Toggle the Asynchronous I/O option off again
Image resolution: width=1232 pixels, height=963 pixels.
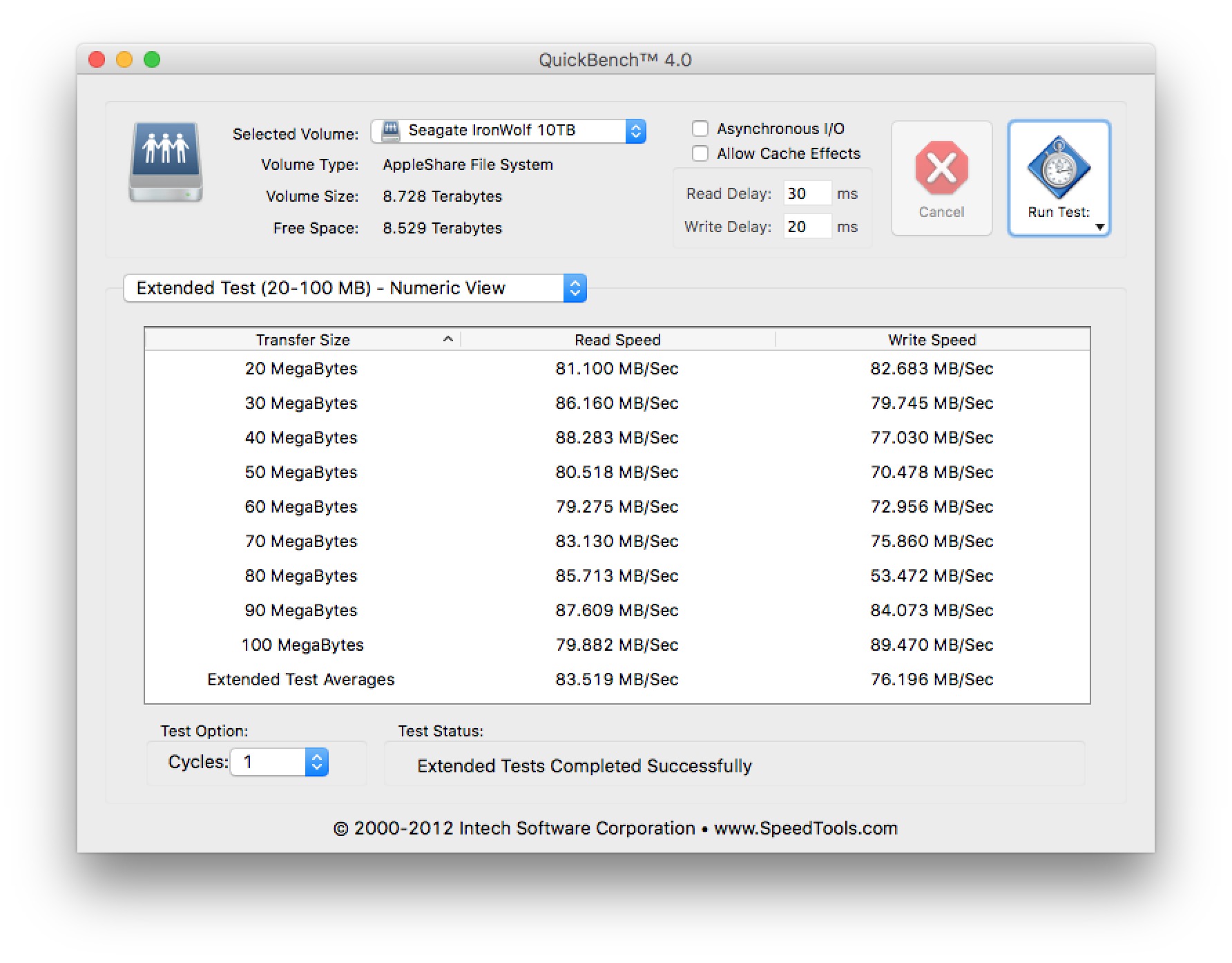pyautogui.click(x=700, y=128)
